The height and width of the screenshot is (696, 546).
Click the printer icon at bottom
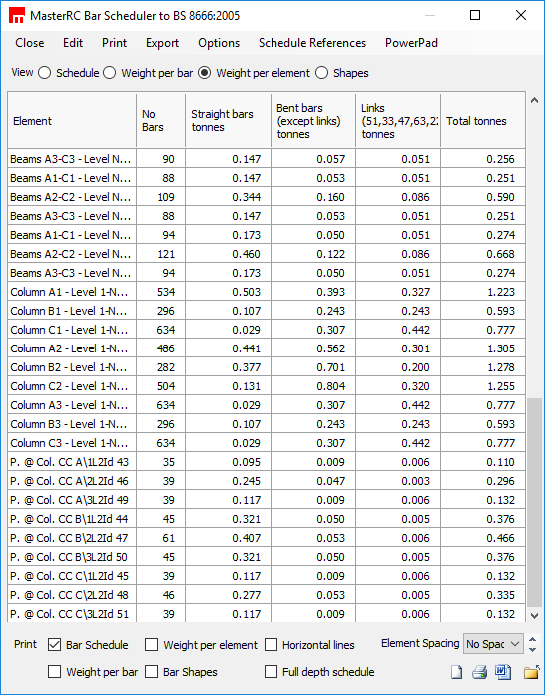point(479,672)
